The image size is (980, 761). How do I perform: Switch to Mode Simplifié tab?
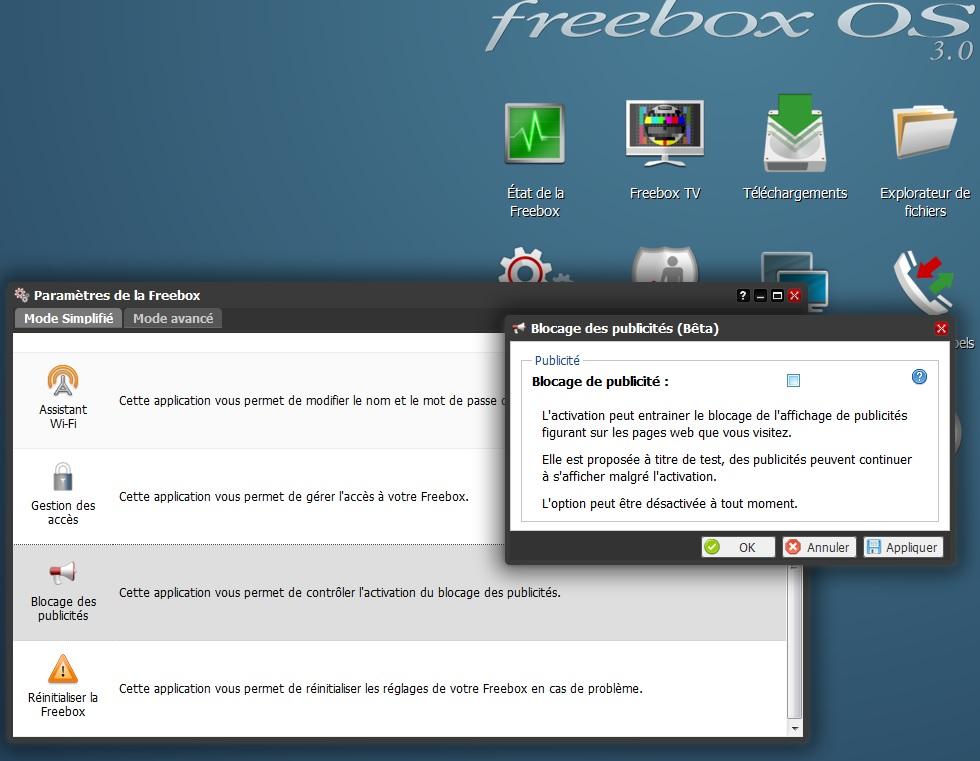pos(69,319)
